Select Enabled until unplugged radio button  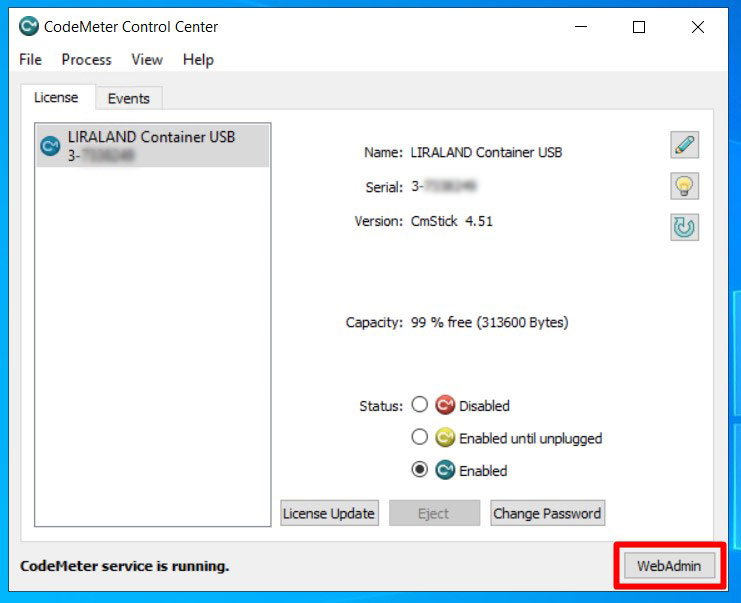(420, 438)
